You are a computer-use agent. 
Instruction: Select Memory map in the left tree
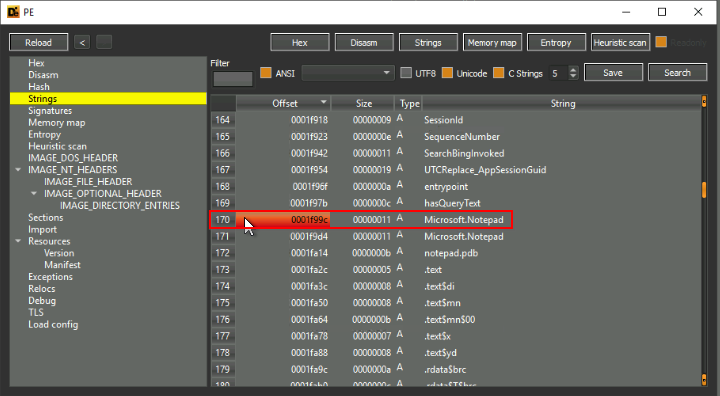[56, 123]
